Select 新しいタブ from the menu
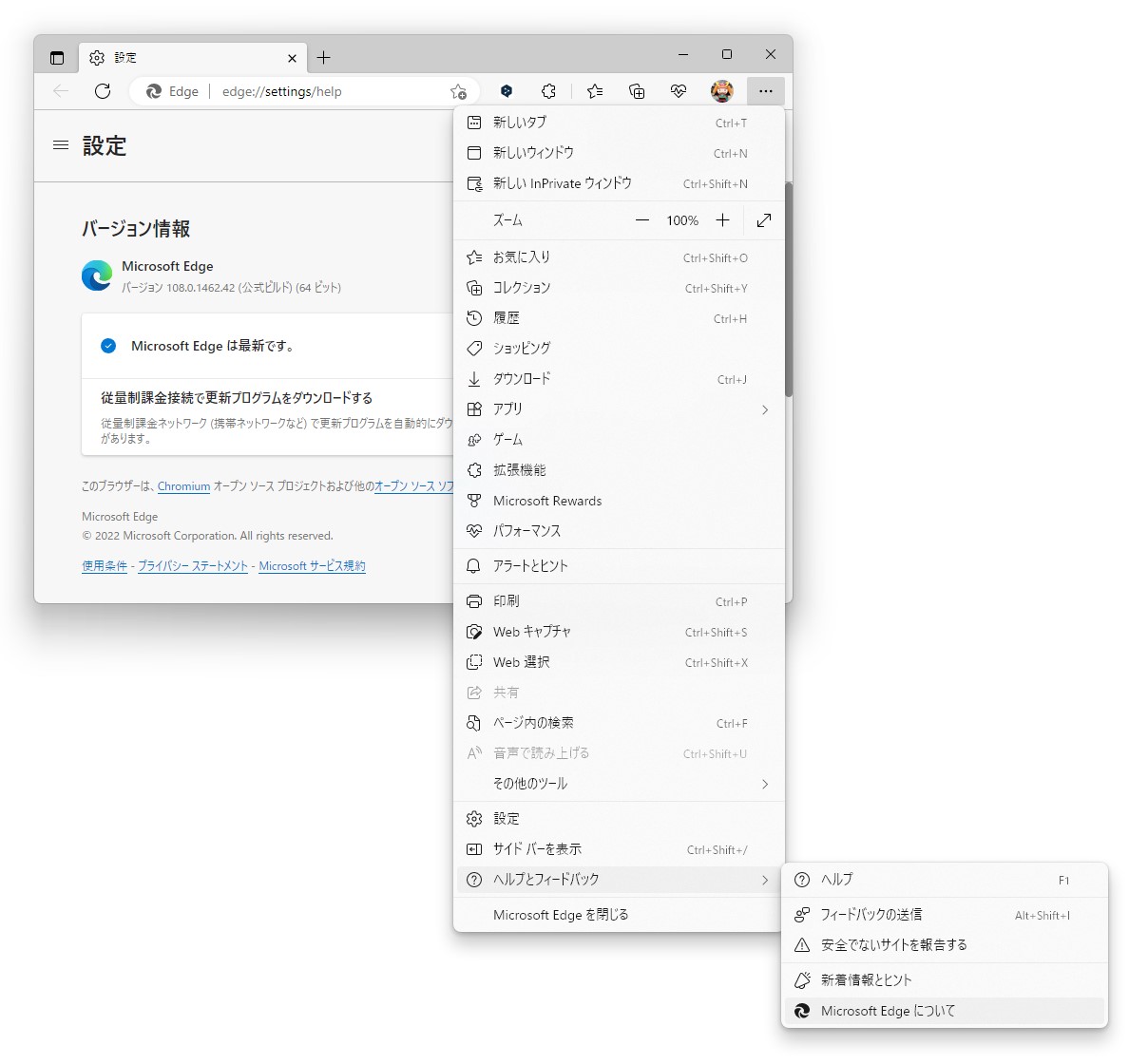Image resolution: width=1148 pixels, height=1064 pixels. click(x=521, y=123)
